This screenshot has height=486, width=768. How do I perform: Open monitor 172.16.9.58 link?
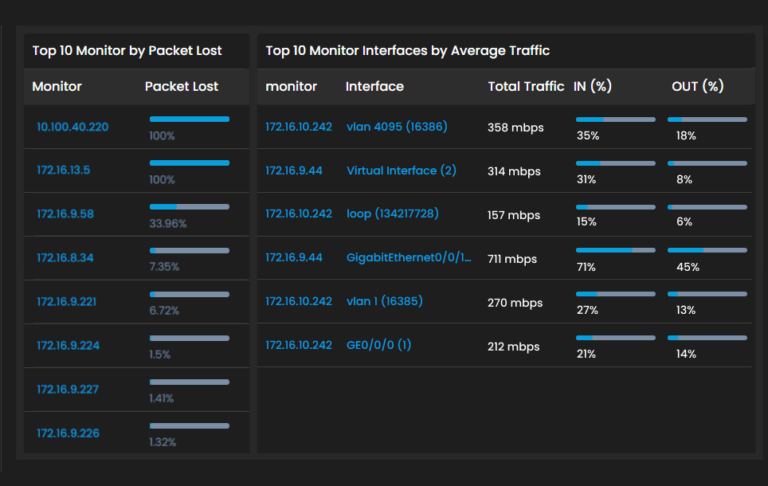coord(65,214)
